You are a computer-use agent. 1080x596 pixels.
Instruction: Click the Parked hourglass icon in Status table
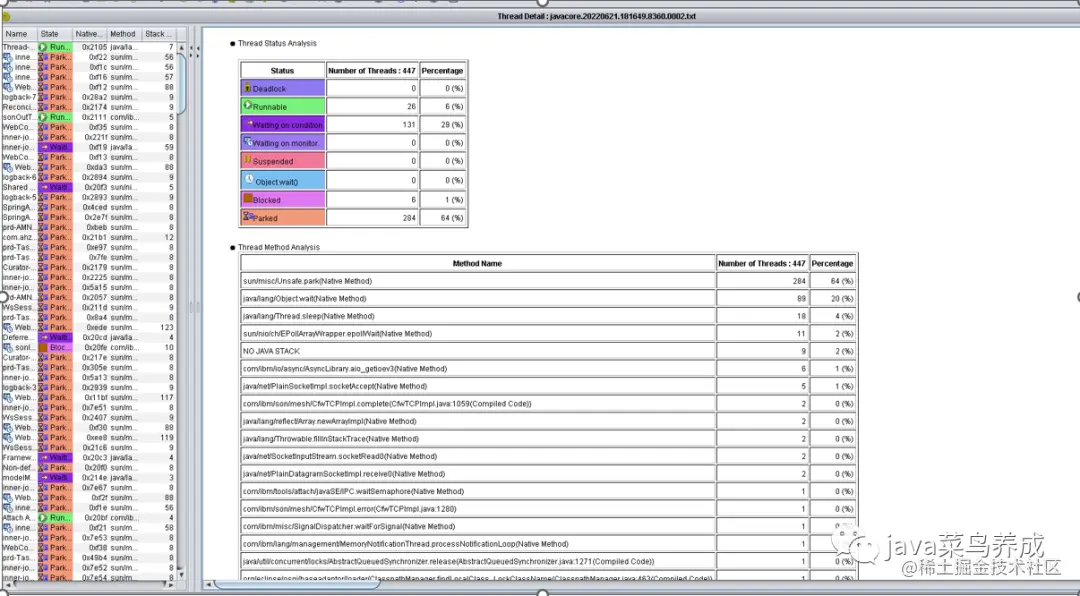pos(249,216)
